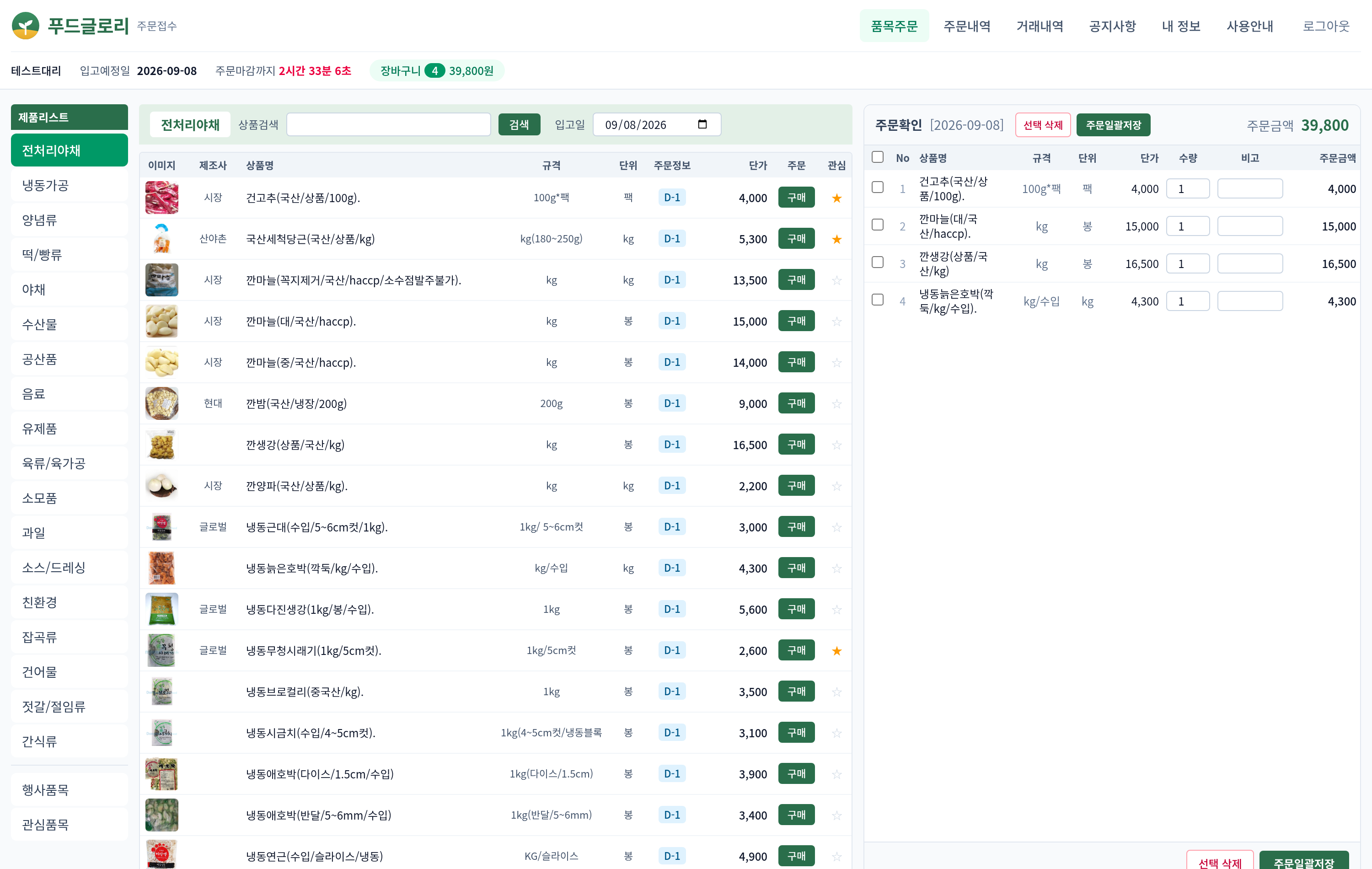Viewport: 1372px width, 869px height.
Task: Star the 깐양파 product row
Action: click(836, 486)
